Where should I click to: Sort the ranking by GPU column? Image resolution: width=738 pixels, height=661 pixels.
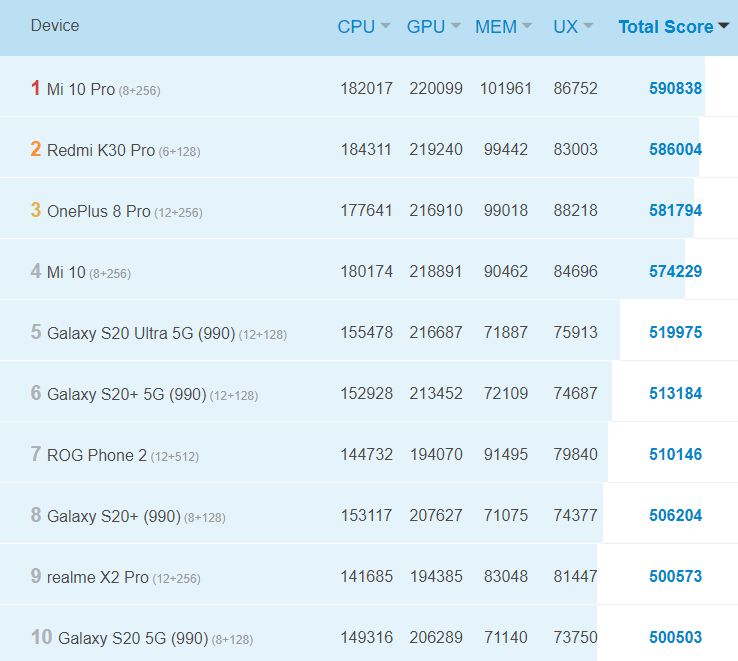click(433, 27)
